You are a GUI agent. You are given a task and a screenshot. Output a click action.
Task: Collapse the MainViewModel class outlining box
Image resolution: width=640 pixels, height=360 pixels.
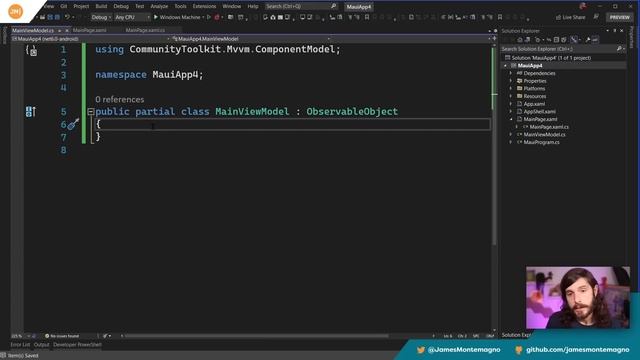pos(91,111)
